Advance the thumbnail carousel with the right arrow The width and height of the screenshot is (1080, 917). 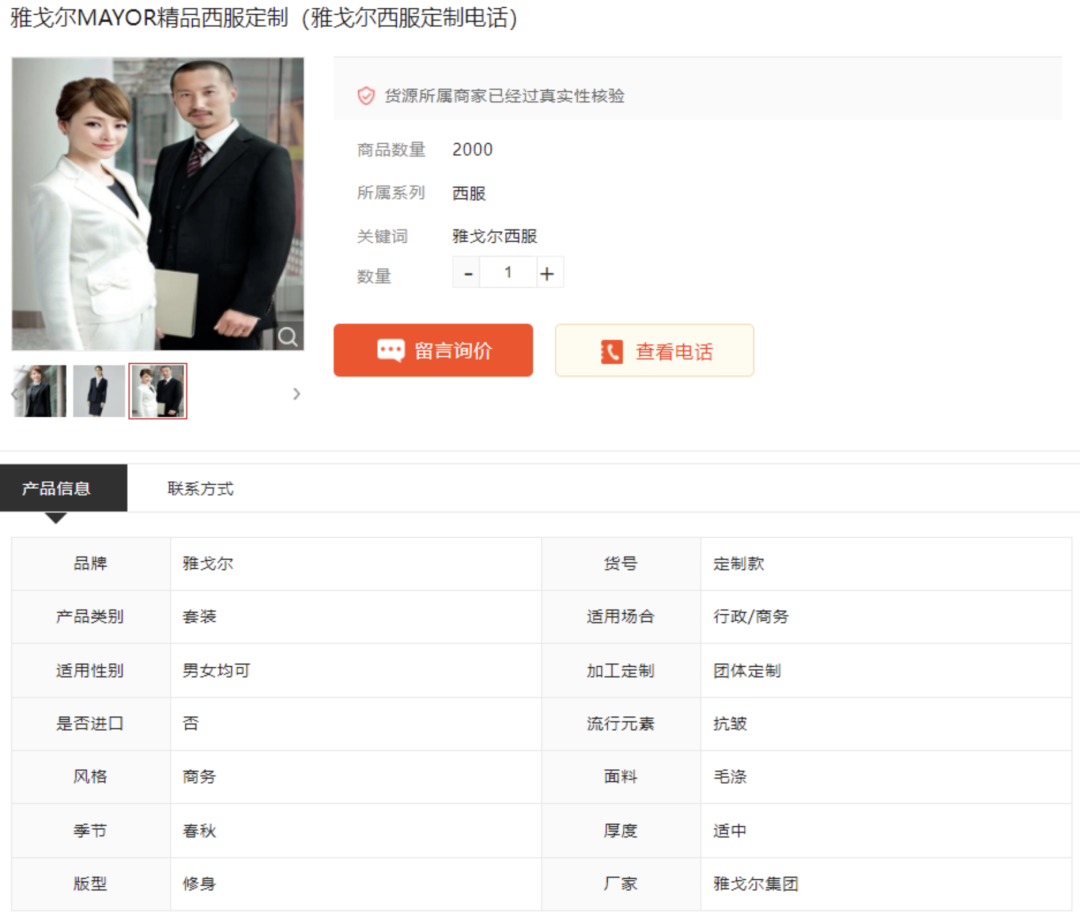pos(296,394)
